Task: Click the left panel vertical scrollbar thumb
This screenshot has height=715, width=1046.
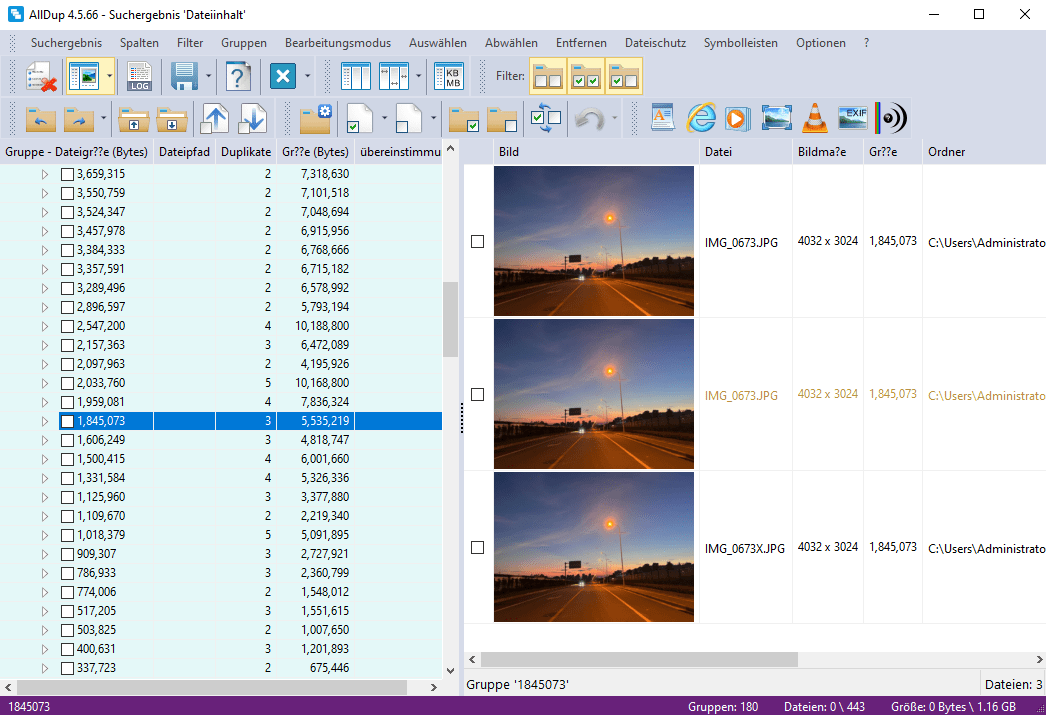Action: pyautogui.click(x=450, y=320)
